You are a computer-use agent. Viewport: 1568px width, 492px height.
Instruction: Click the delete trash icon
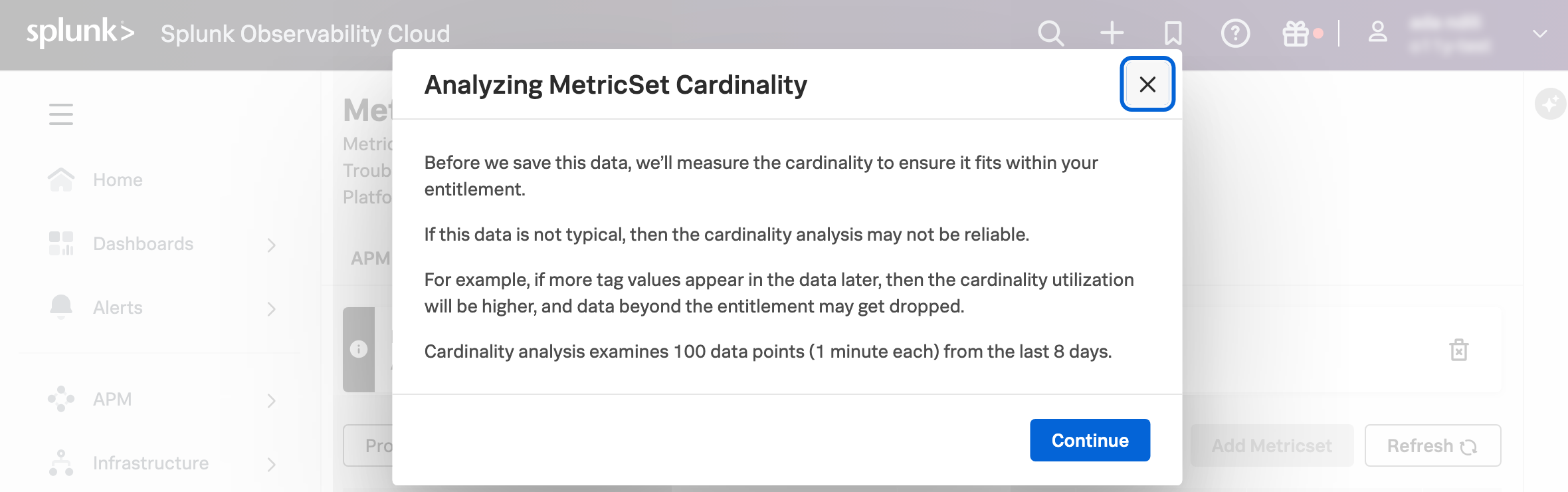(x=1458, y=350)
